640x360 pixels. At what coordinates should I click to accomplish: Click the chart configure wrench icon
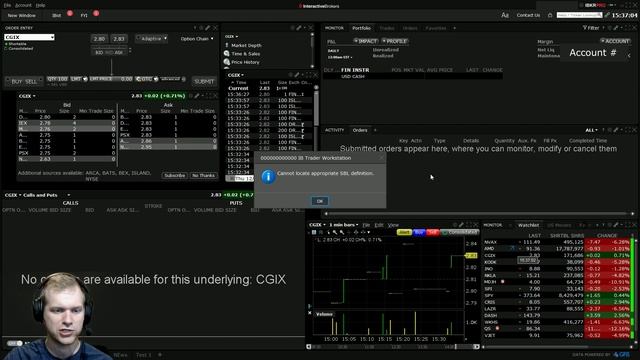[x=461, y=225]
